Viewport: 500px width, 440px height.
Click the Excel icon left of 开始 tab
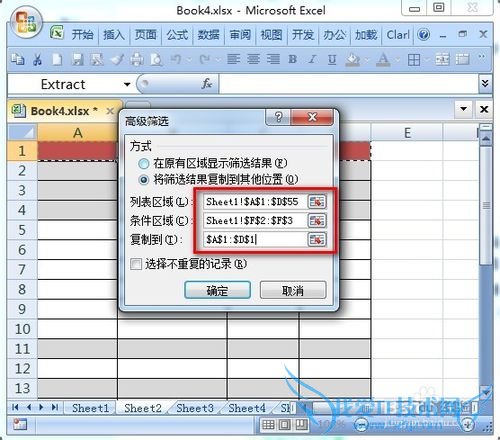click(x=57, y=33)
